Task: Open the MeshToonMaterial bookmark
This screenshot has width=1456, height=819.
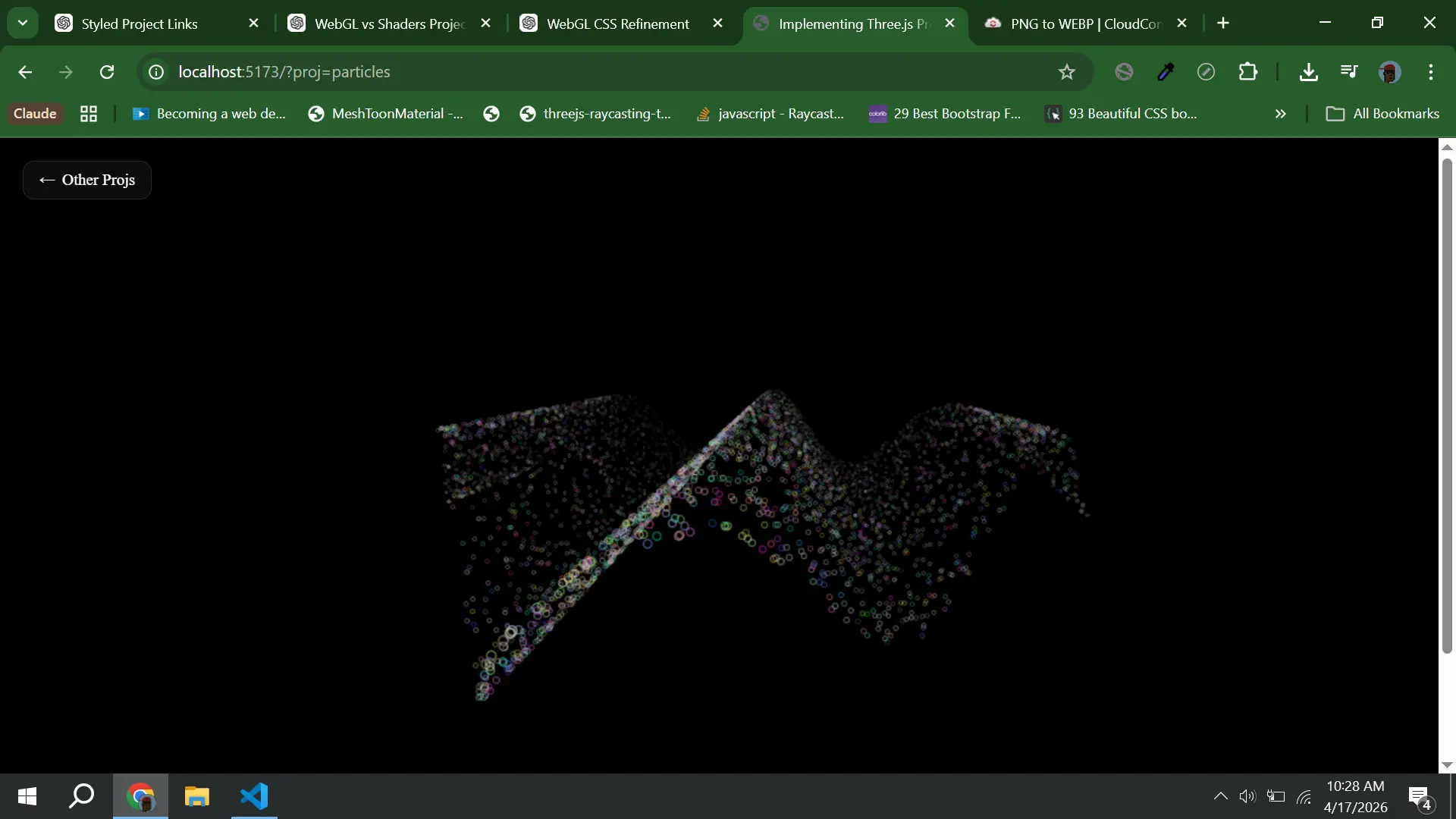Action: coord(386,114)
